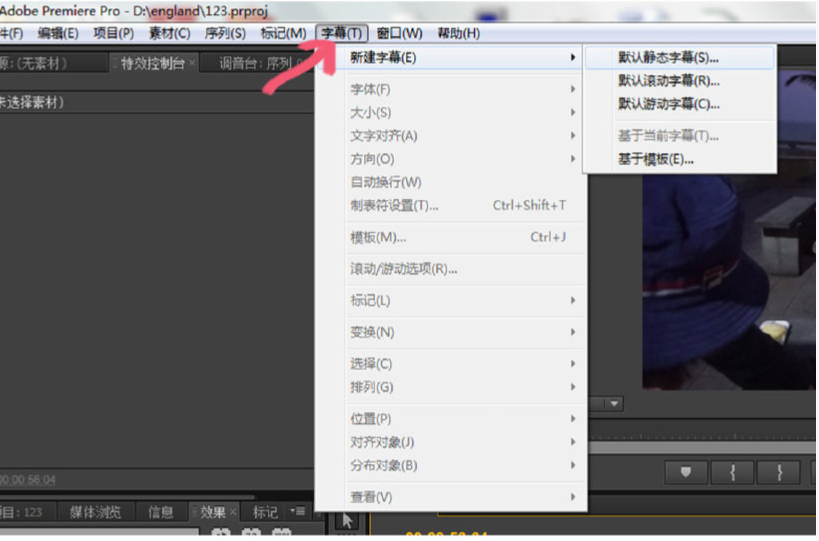Open the dropdown below the program monitor
819x541 pixels.
(614, 404)
